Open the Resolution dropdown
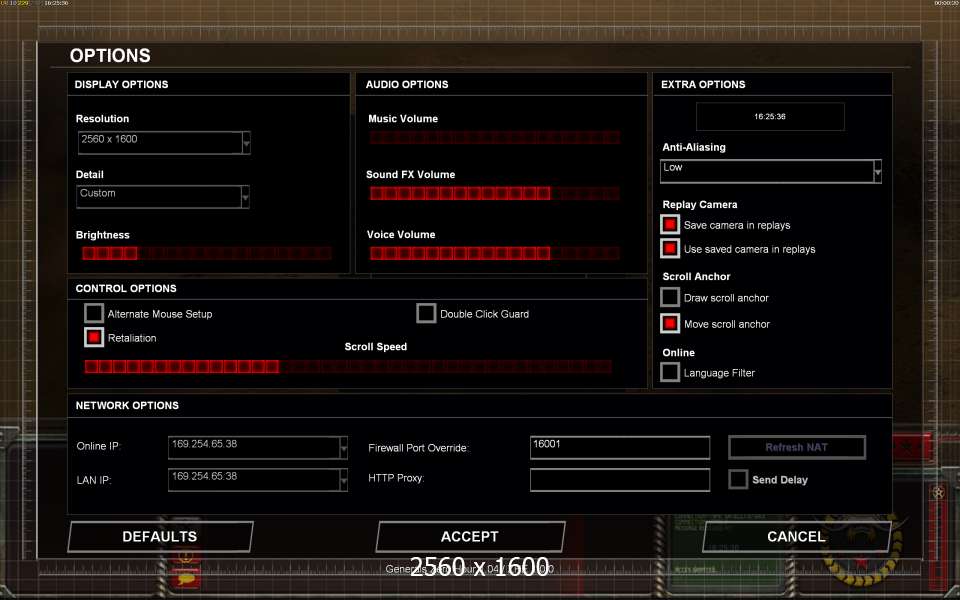 pos(164,143)
